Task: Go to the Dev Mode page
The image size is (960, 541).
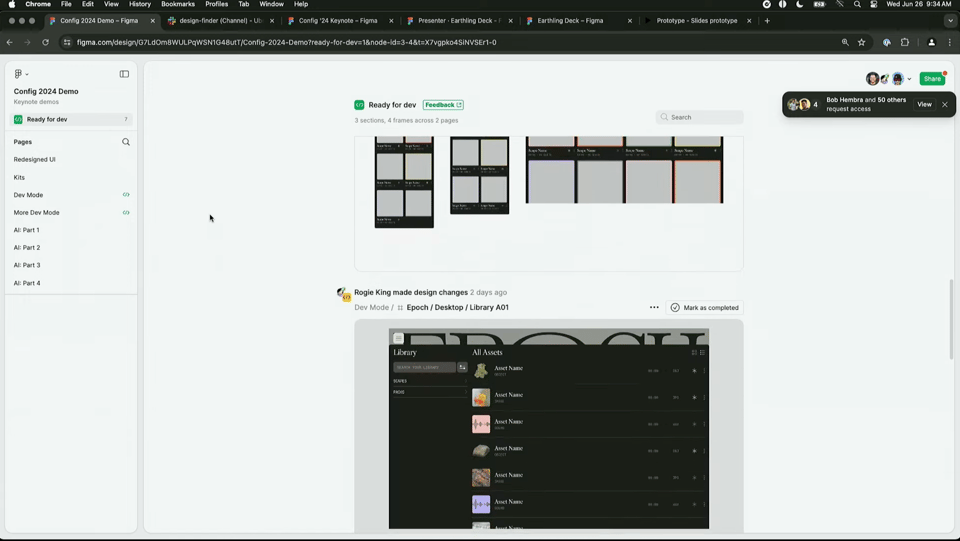Action: pos(28,195)
